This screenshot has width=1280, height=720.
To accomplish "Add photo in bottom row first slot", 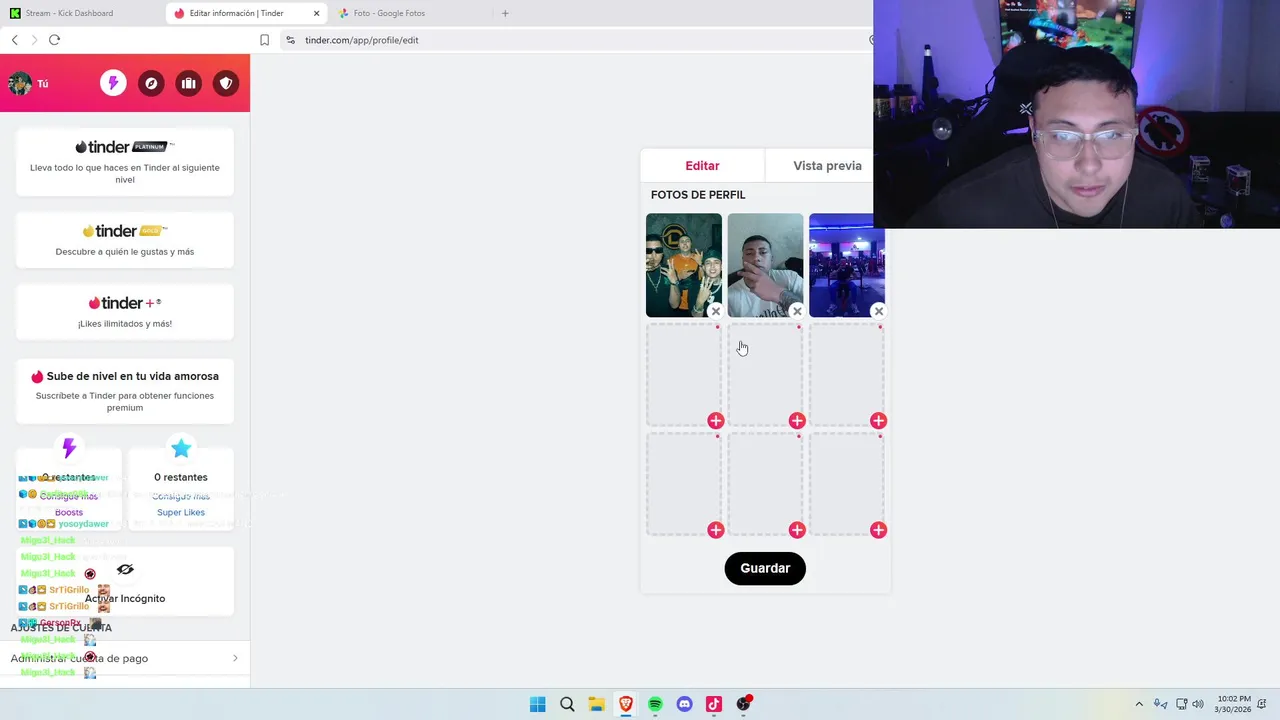I will pyautogui.click(x=716, y=530).
